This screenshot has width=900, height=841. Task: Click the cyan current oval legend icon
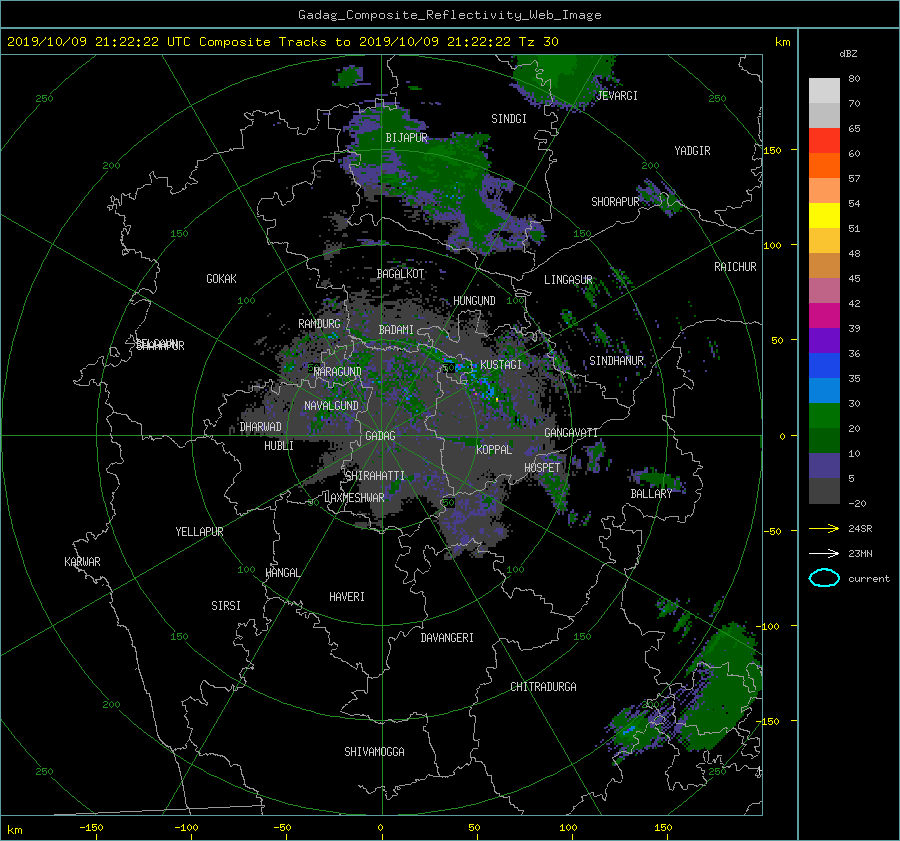coord(824,578)
